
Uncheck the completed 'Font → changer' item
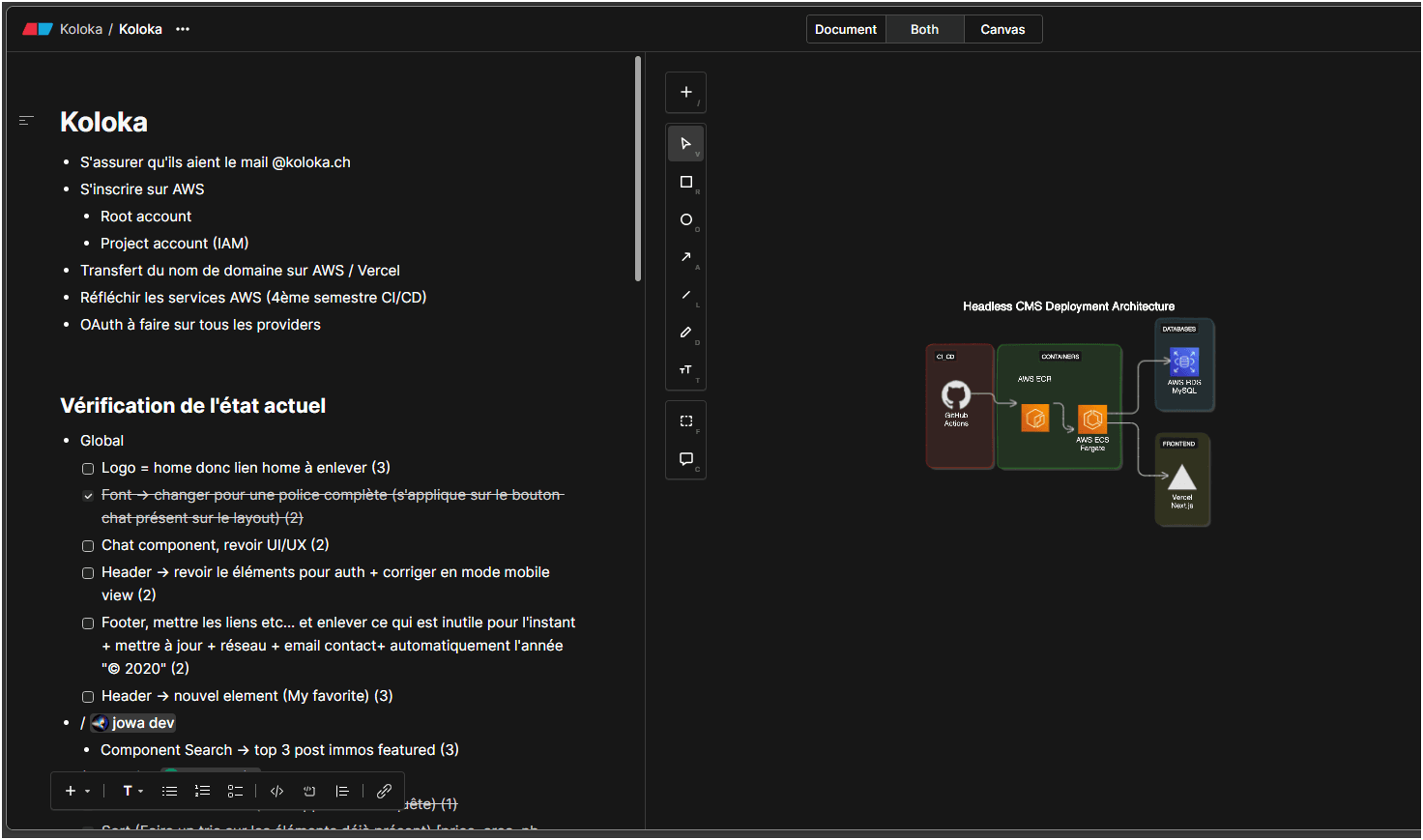click(88, 496)
